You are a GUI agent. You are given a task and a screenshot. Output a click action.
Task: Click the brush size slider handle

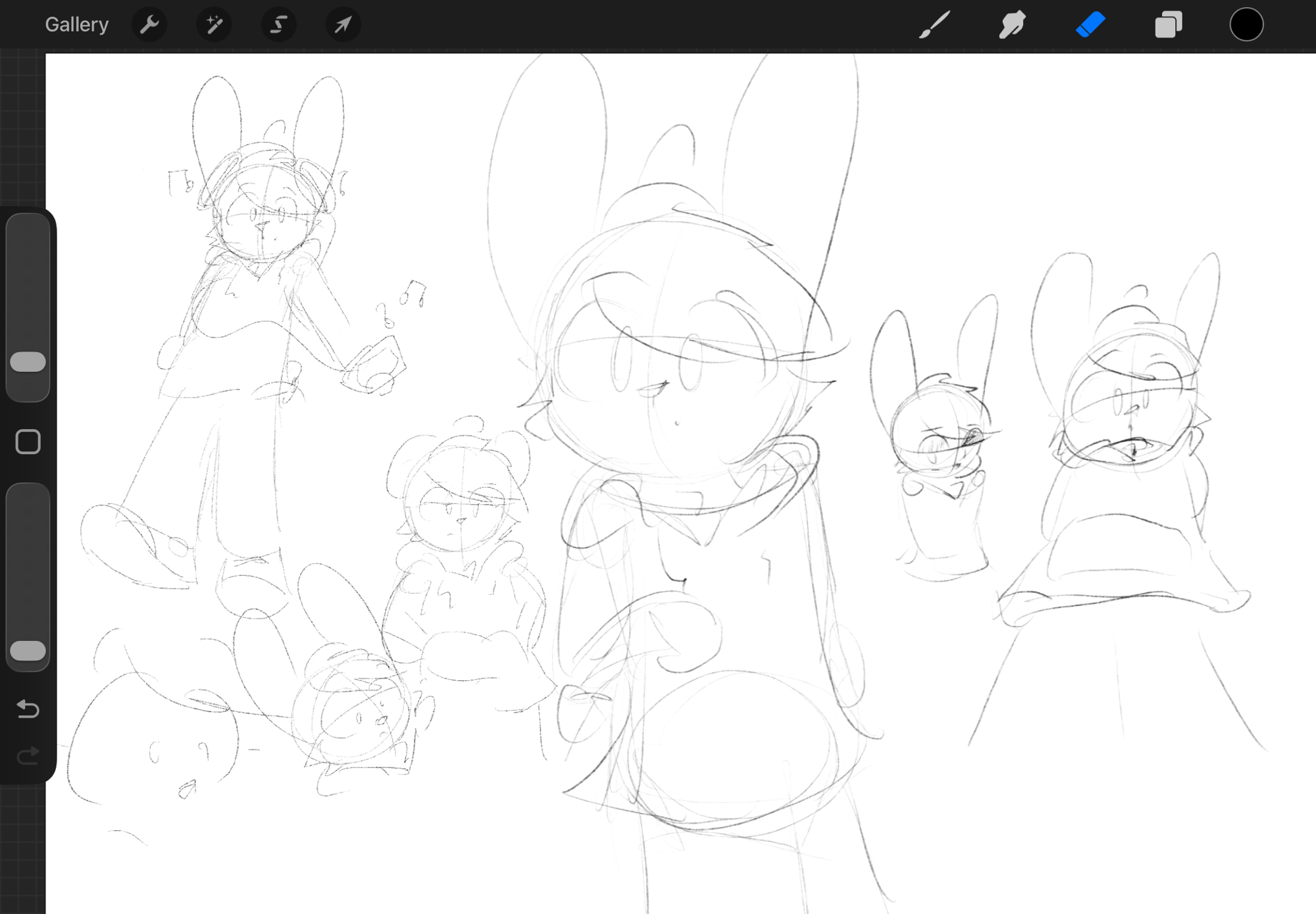(x=28, y=362)
